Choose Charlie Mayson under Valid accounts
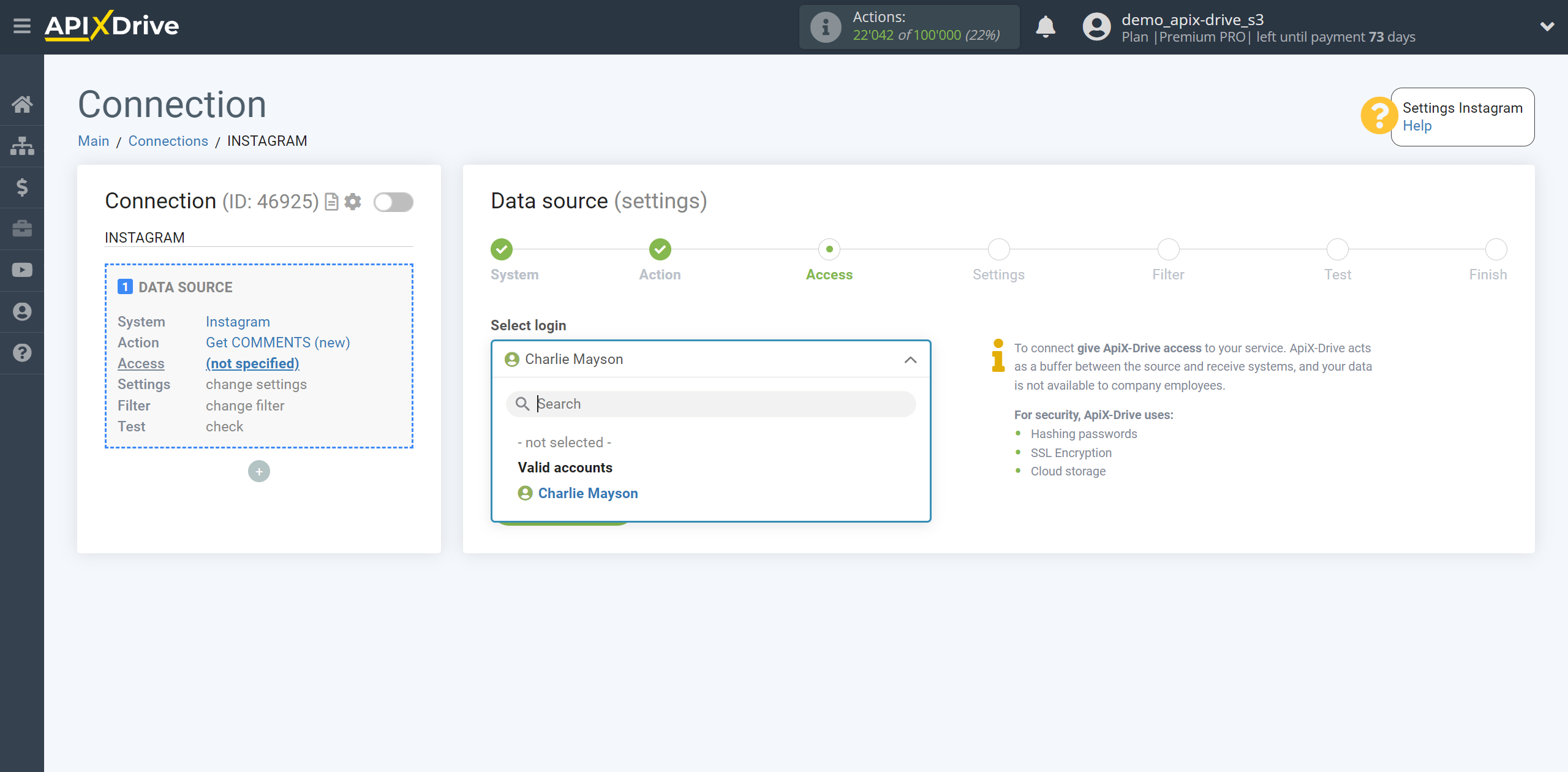Image resolution: width=1568 pixels, height=772 pixels. coord(578,494)
